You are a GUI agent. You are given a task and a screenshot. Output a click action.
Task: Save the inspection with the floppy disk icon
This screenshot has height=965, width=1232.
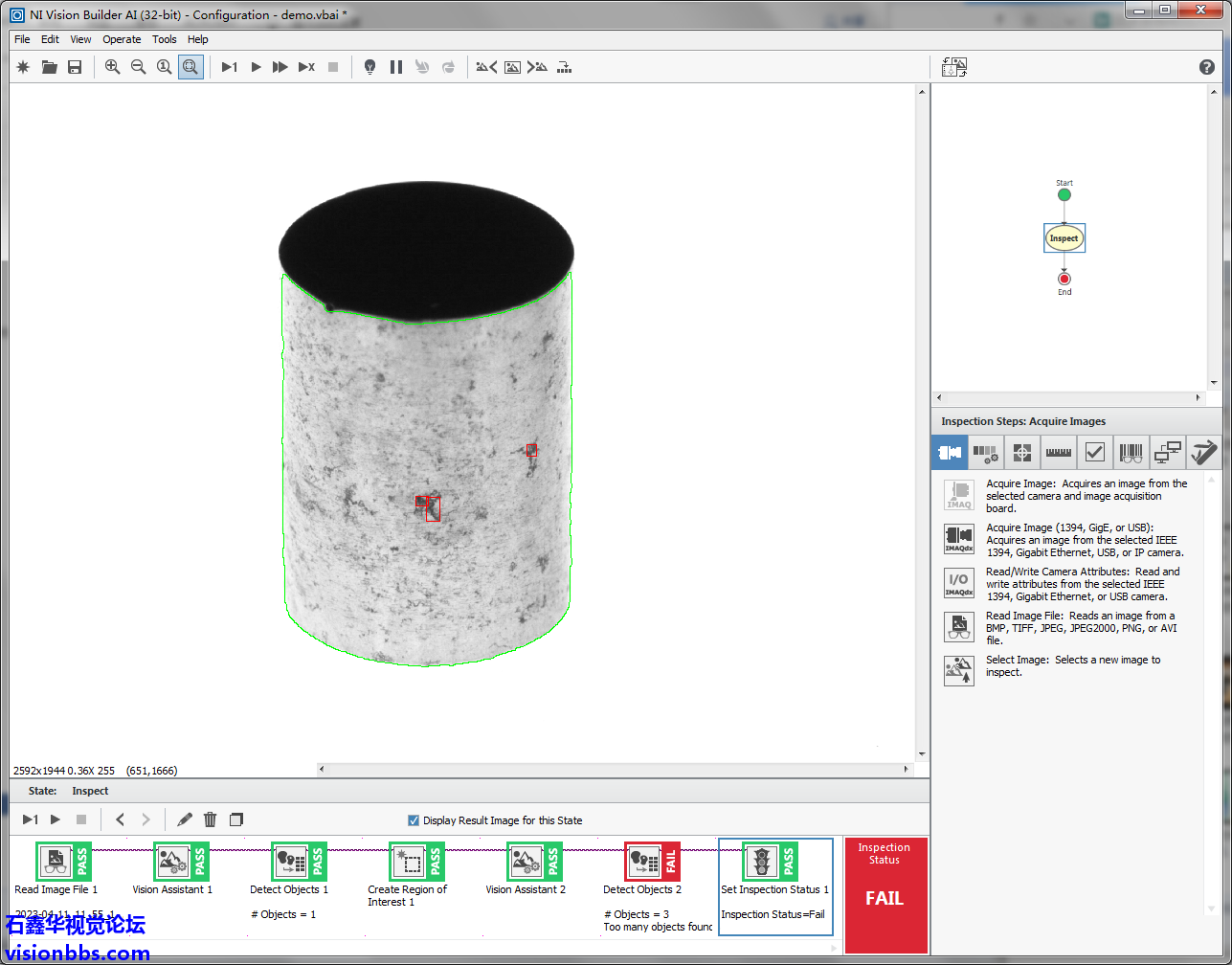point(75,67)
